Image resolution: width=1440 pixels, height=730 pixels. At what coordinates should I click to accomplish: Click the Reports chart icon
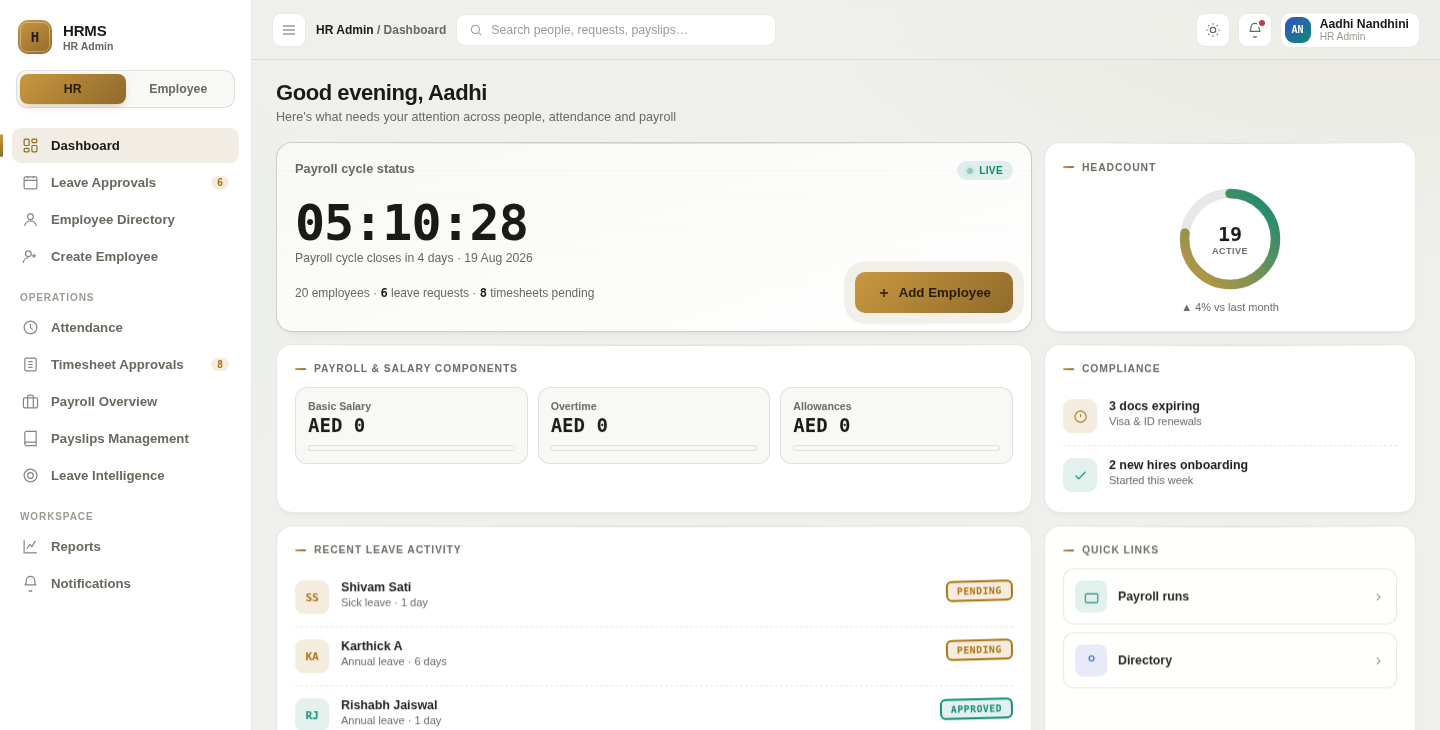pos(30,546)
